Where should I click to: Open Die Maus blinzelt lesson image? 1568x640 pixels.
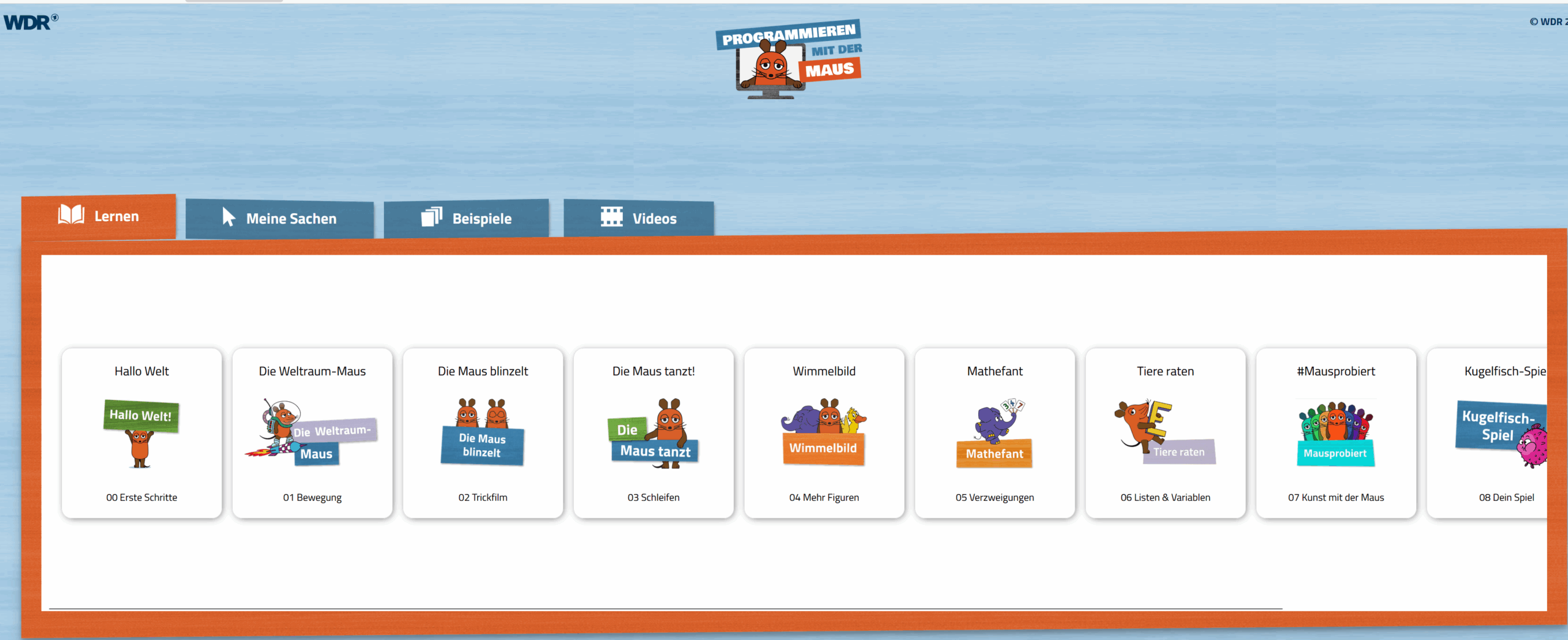483,432
